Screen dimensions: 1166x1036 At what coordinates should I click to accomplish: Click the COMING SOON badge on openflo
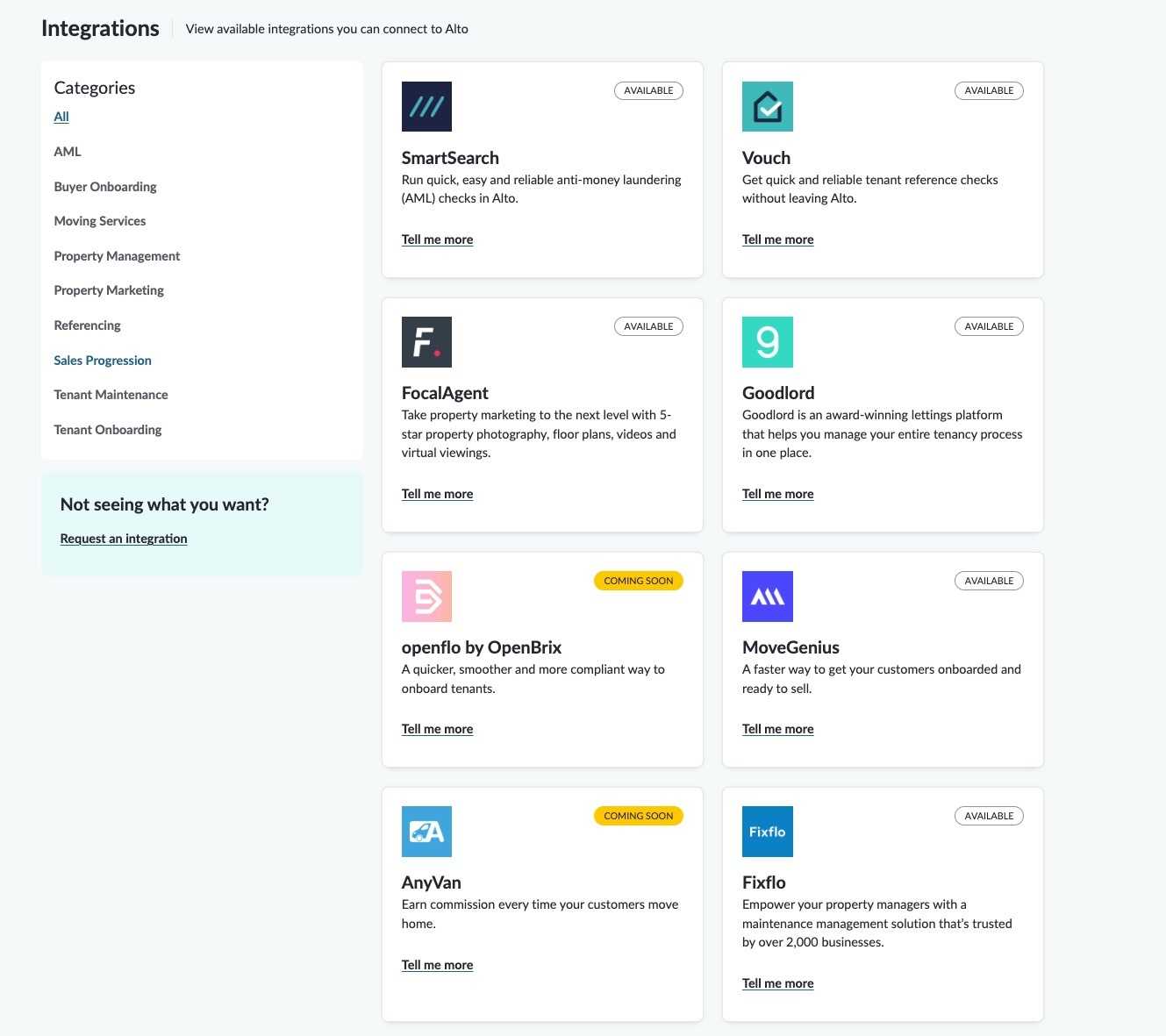639,581
